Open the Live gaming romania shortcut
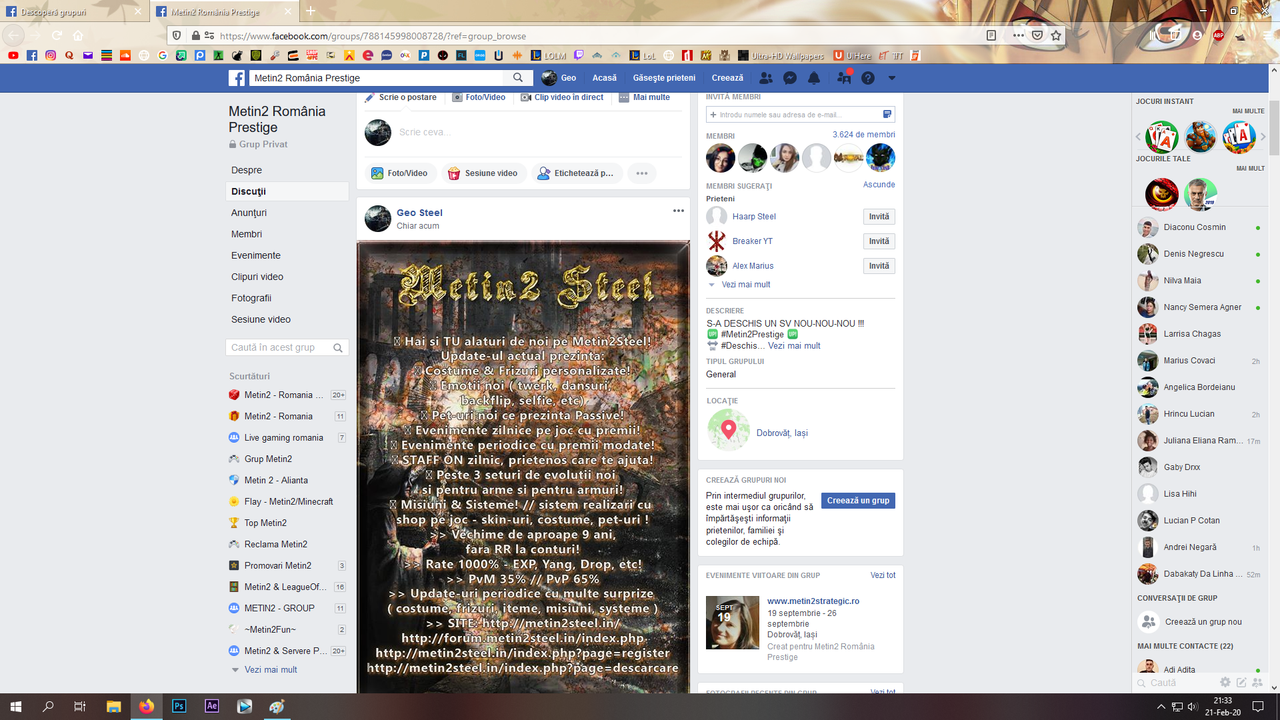This screenshot has width=1280, height=720. coord(284,438)
